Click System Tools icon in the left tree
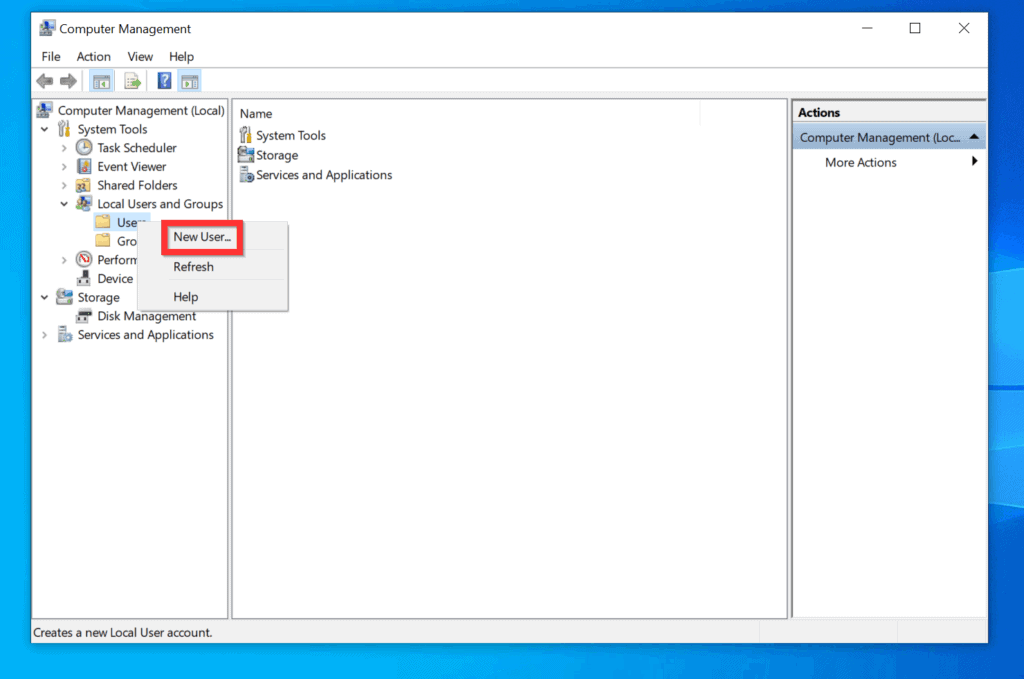1024x679 pixels. (64, 129)
